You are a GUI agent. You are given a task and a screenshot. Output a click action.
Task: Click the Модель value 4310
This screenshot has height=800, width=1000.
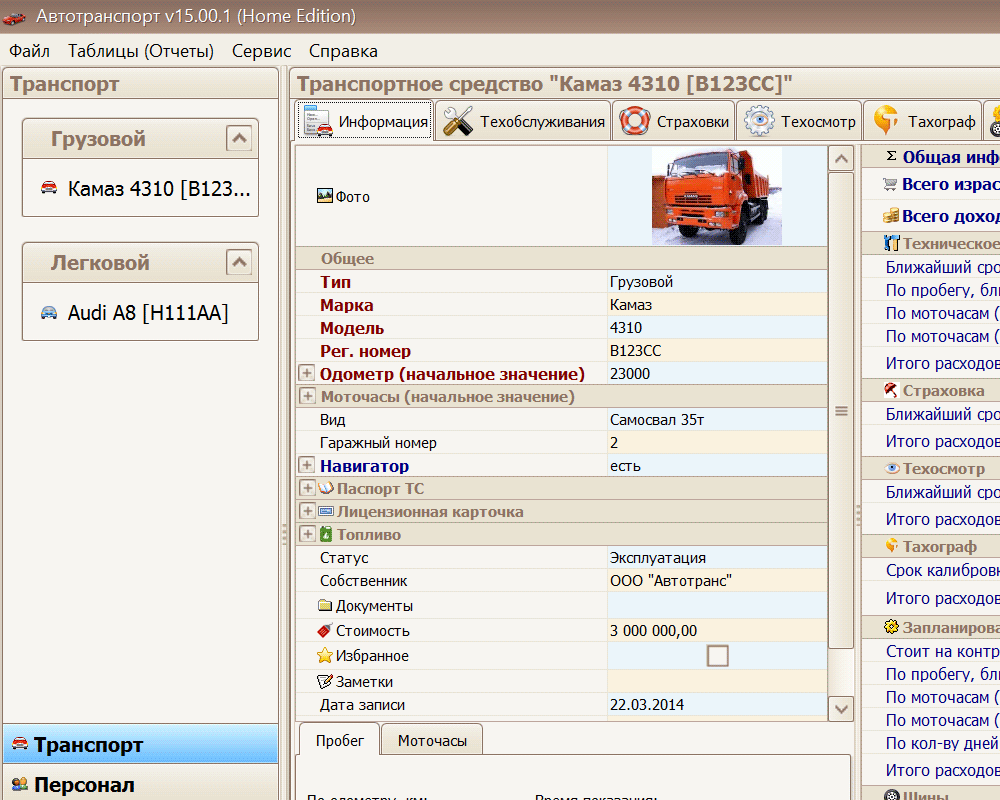(x=717, y=327)
